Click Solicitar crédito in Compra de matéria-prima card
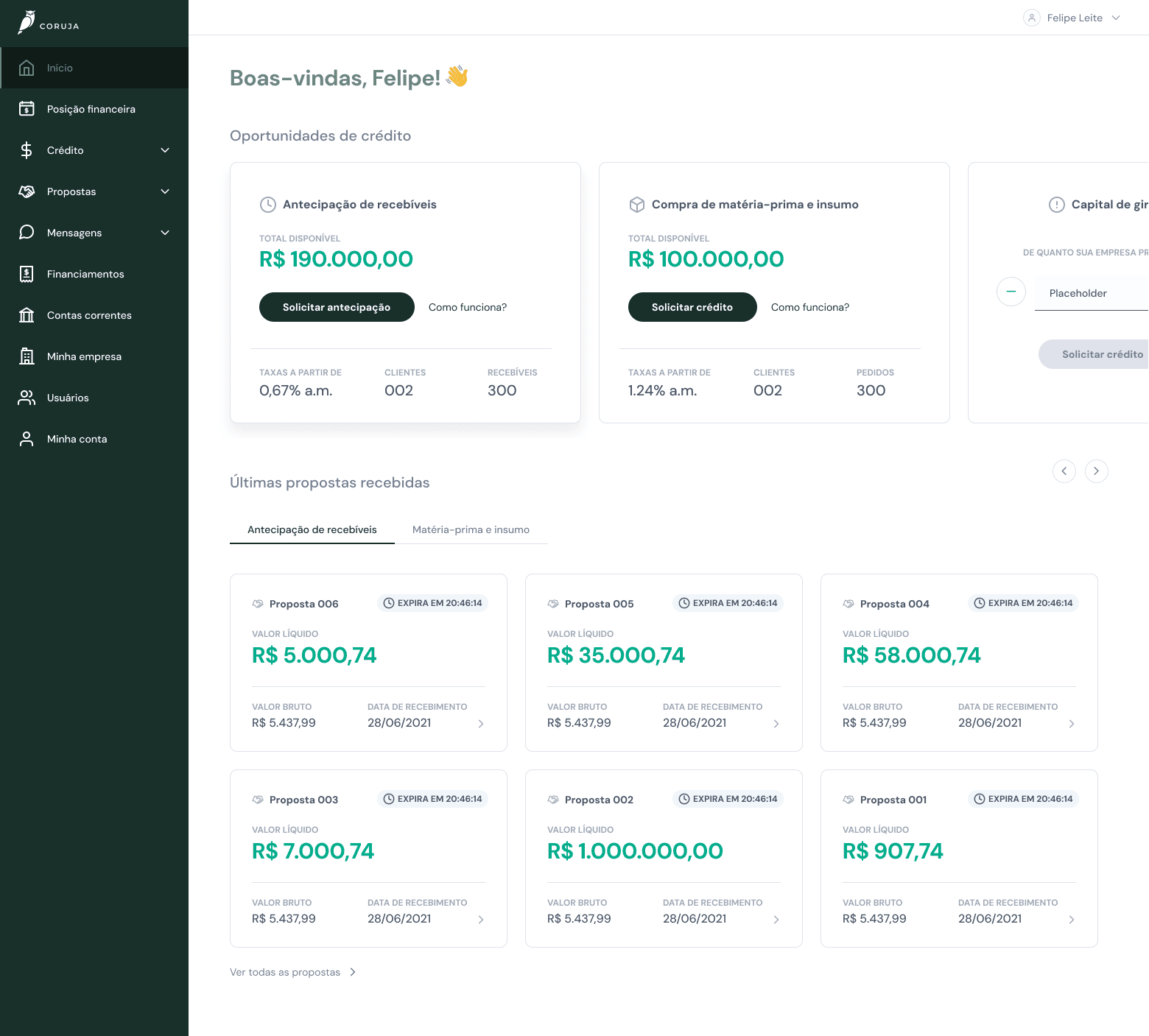The image size is (1149, 1036). (692, 307)
